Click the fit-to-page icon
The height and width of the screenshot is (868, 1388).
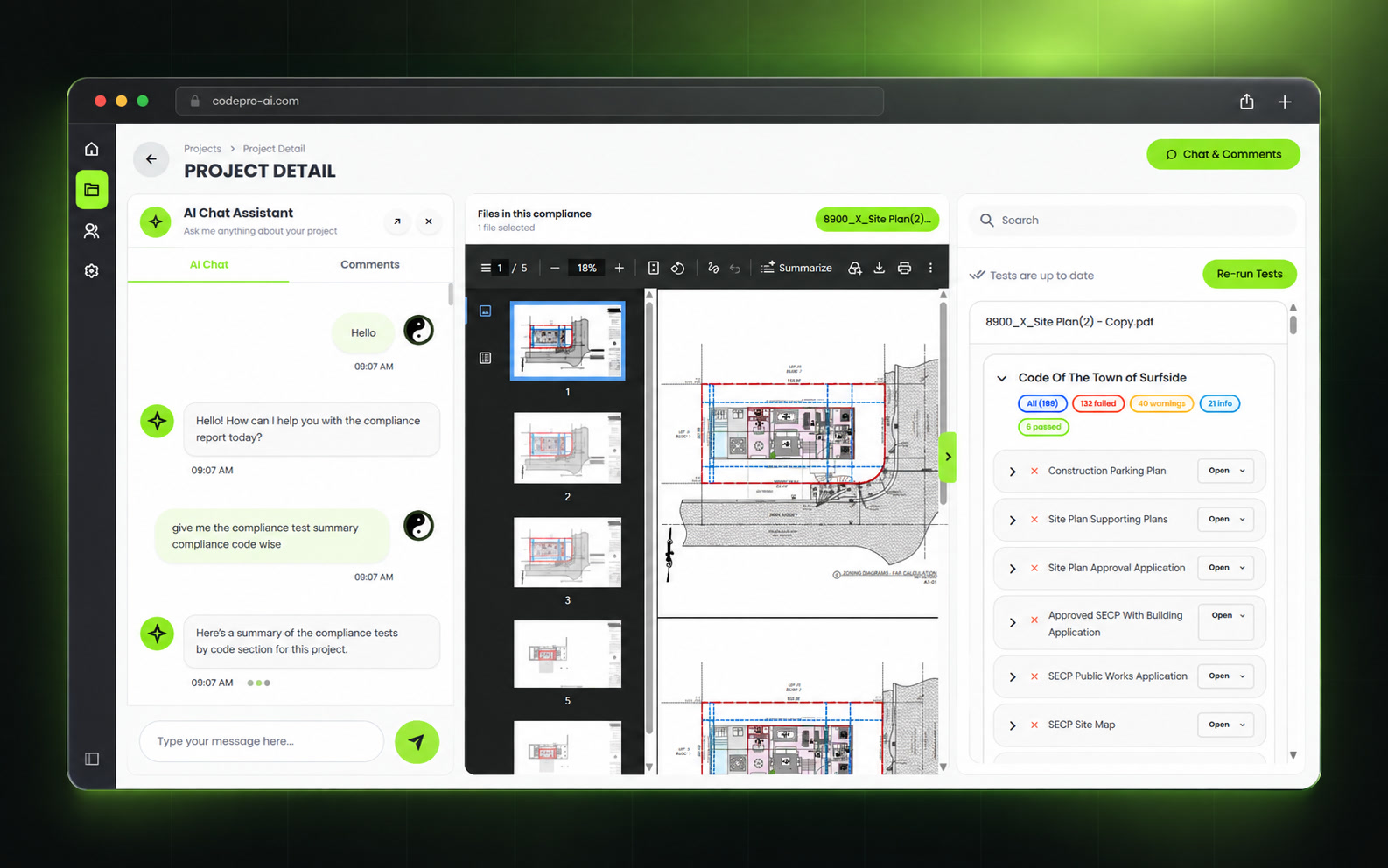tap(653, 269)
